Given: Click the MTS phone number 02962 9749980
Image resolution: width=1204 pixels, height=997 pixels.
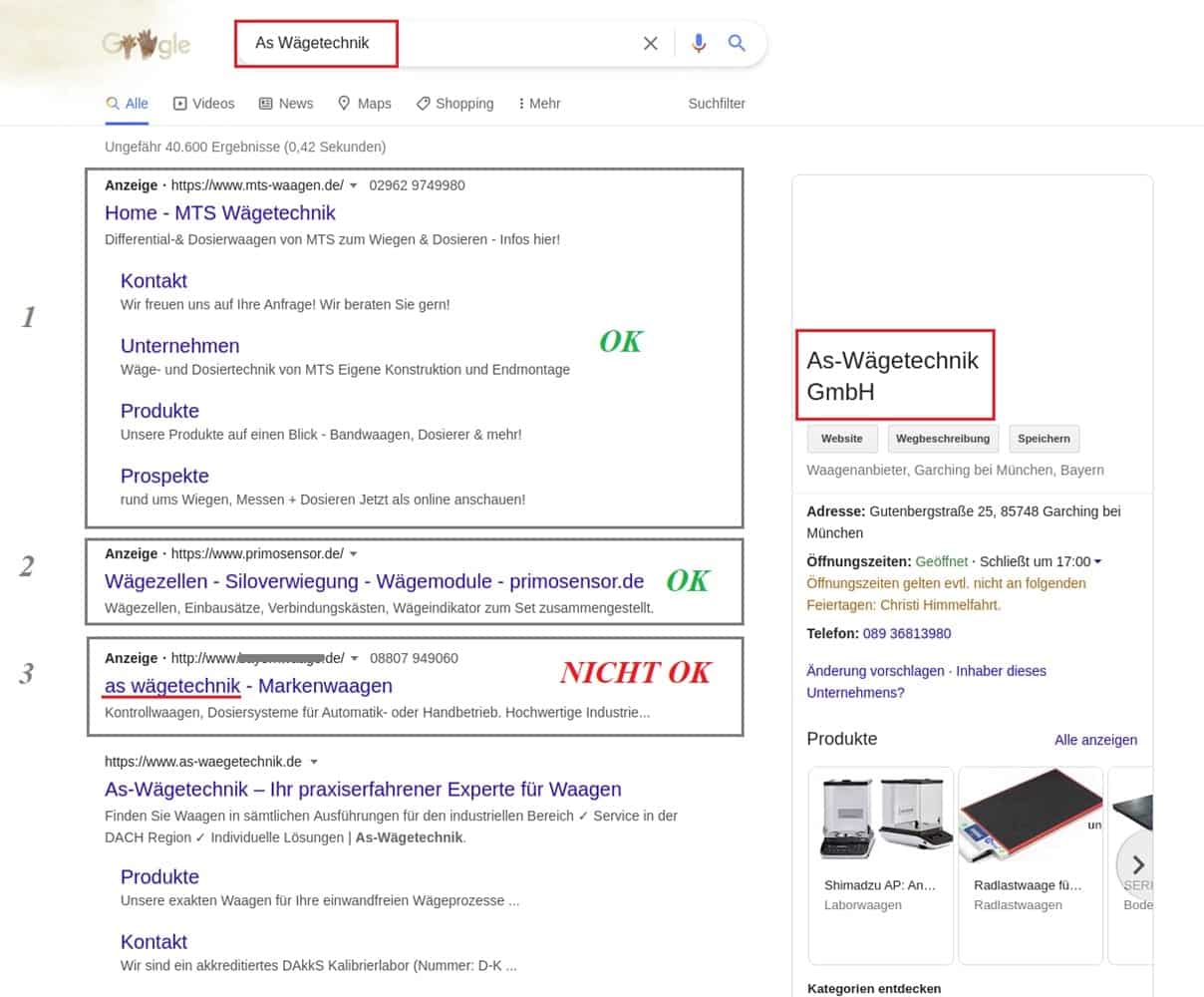Looking at the screenshot, I should (x=417, y=185).
